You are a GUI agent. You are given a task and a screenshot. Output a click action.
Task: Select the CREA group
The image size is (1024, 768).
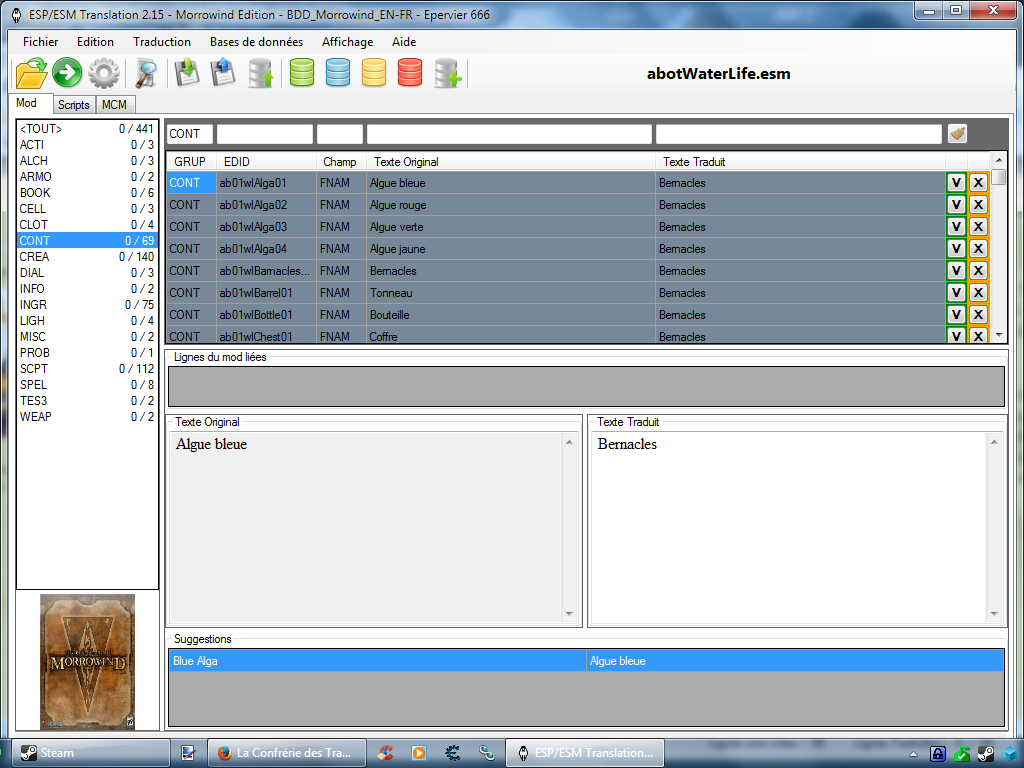tap(87, 257)
